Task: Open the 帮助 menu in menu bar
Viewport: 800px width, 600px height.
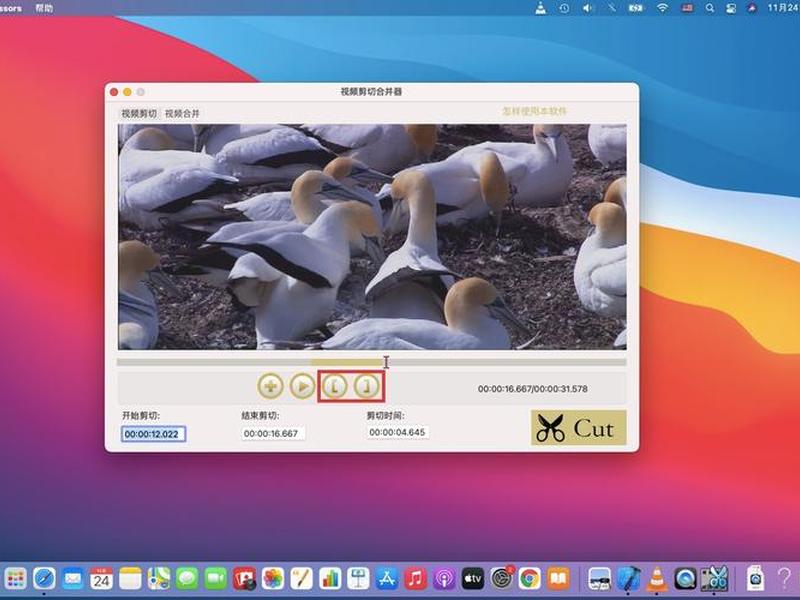Action: [x=44, y=8]
